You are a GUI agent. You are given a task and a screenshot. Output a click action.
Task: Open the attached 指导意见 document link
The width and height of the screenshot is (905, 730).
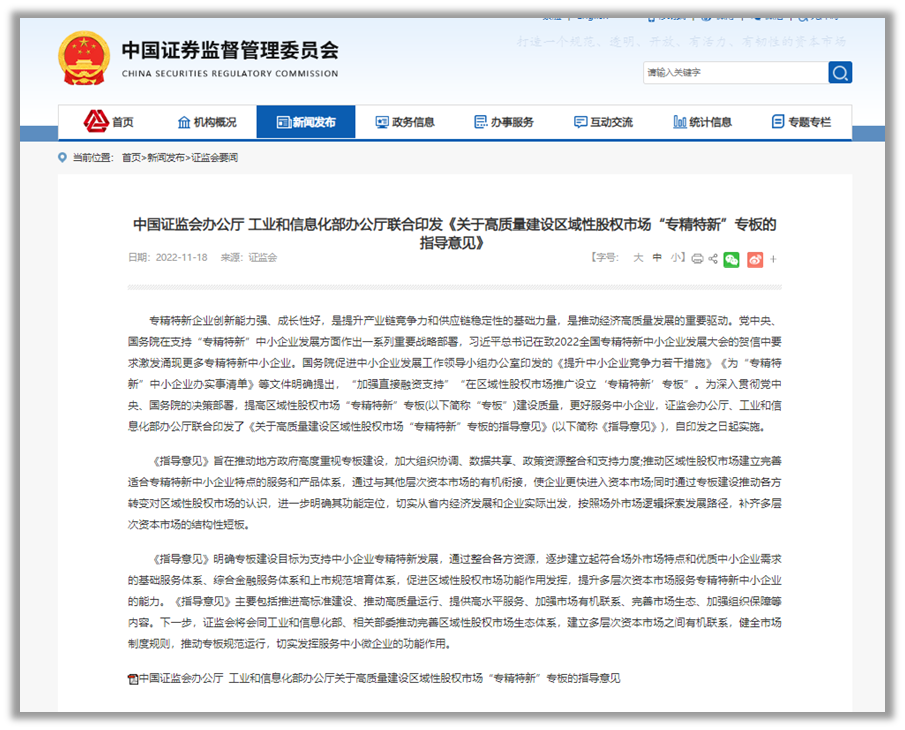pos(380,678)
